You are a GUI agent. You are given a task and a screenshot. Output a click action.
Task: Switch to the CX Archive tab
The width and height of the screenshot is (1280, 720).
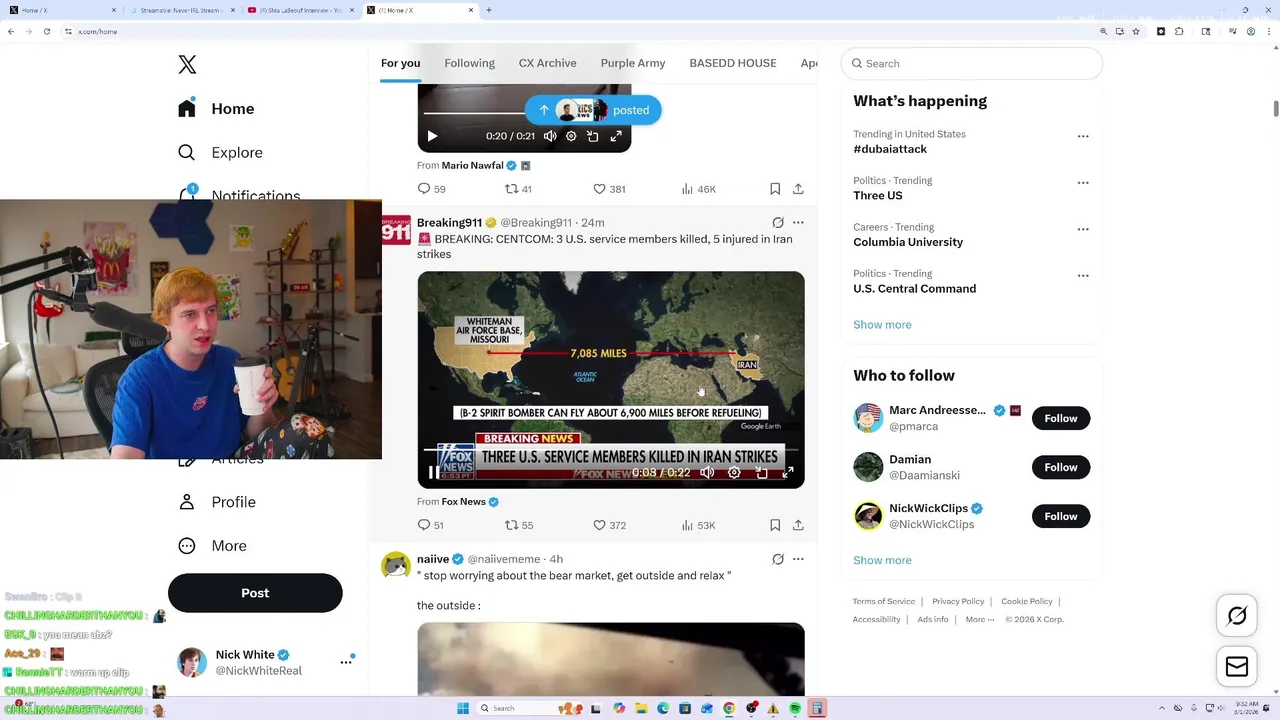548,63
